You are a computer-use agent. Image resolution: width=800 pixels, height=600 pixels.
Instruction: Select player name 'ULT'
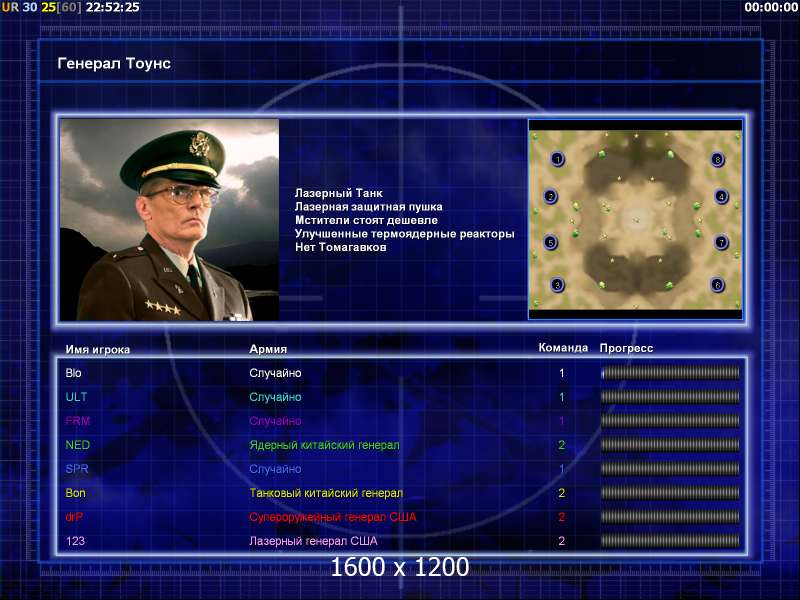(76, 397)
